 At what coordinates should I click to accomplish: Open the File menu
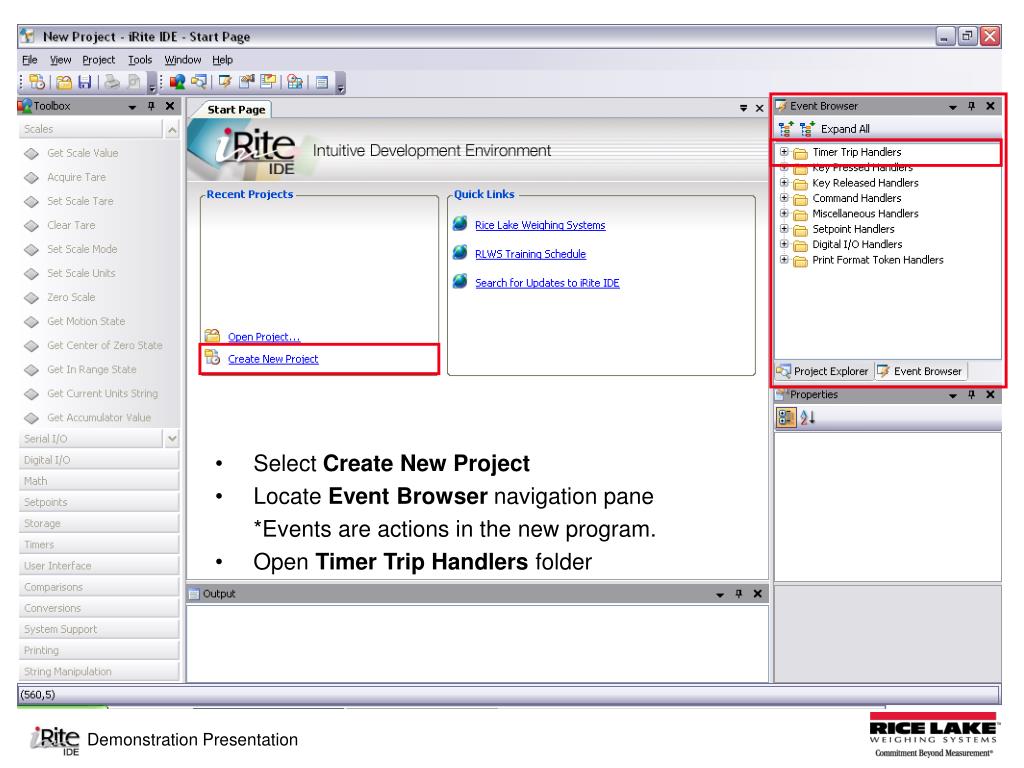(x=29, y=59)
